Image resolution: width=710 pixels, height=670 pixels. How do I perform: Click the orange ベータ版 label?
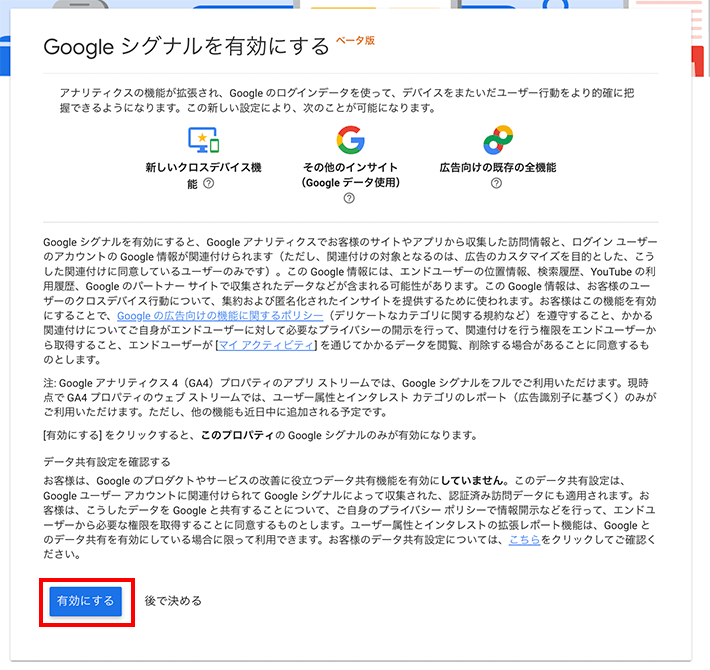[x=355, y=40]
